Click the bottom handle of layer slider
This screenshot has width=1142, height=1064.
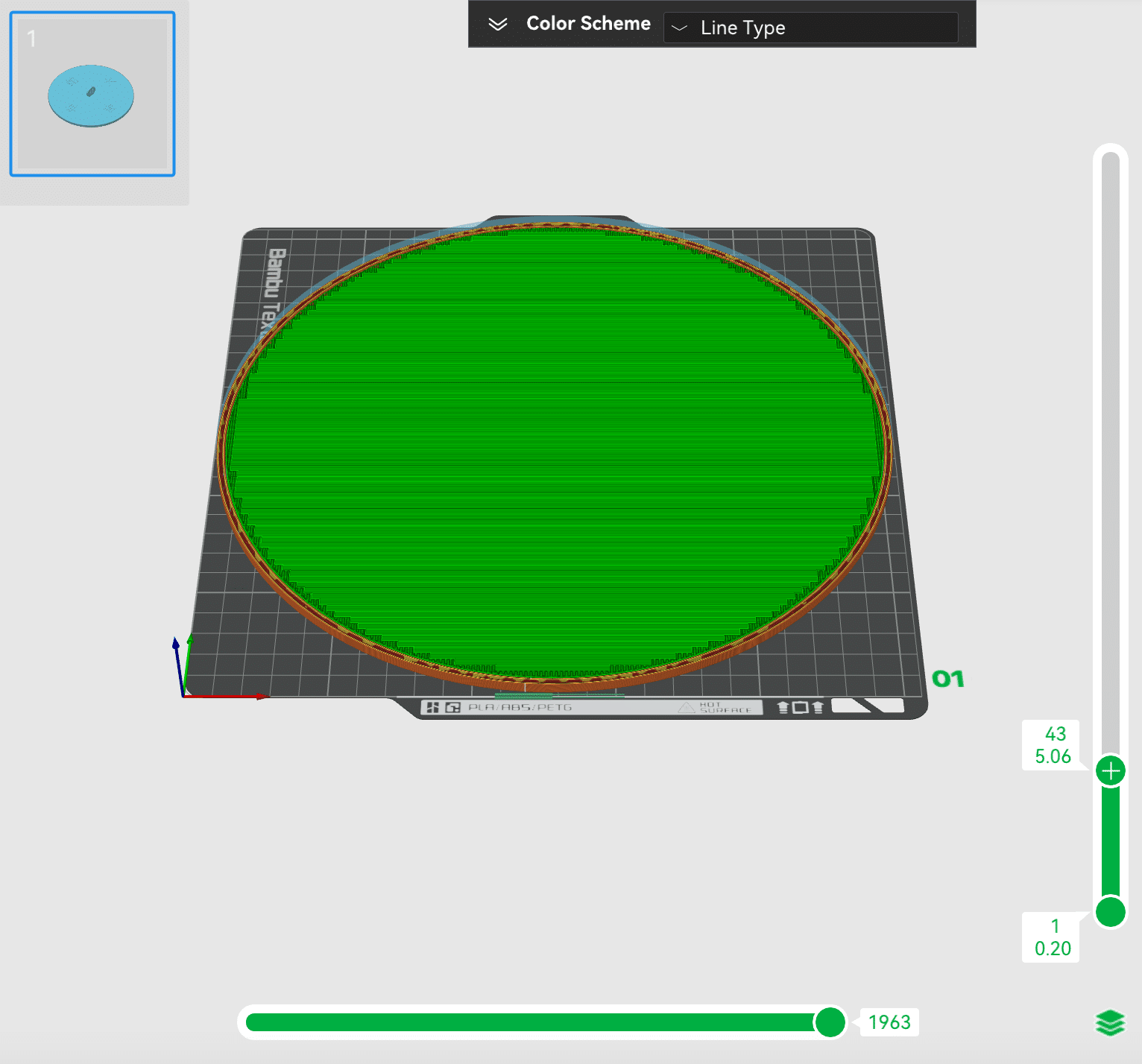pos(1111,911)
